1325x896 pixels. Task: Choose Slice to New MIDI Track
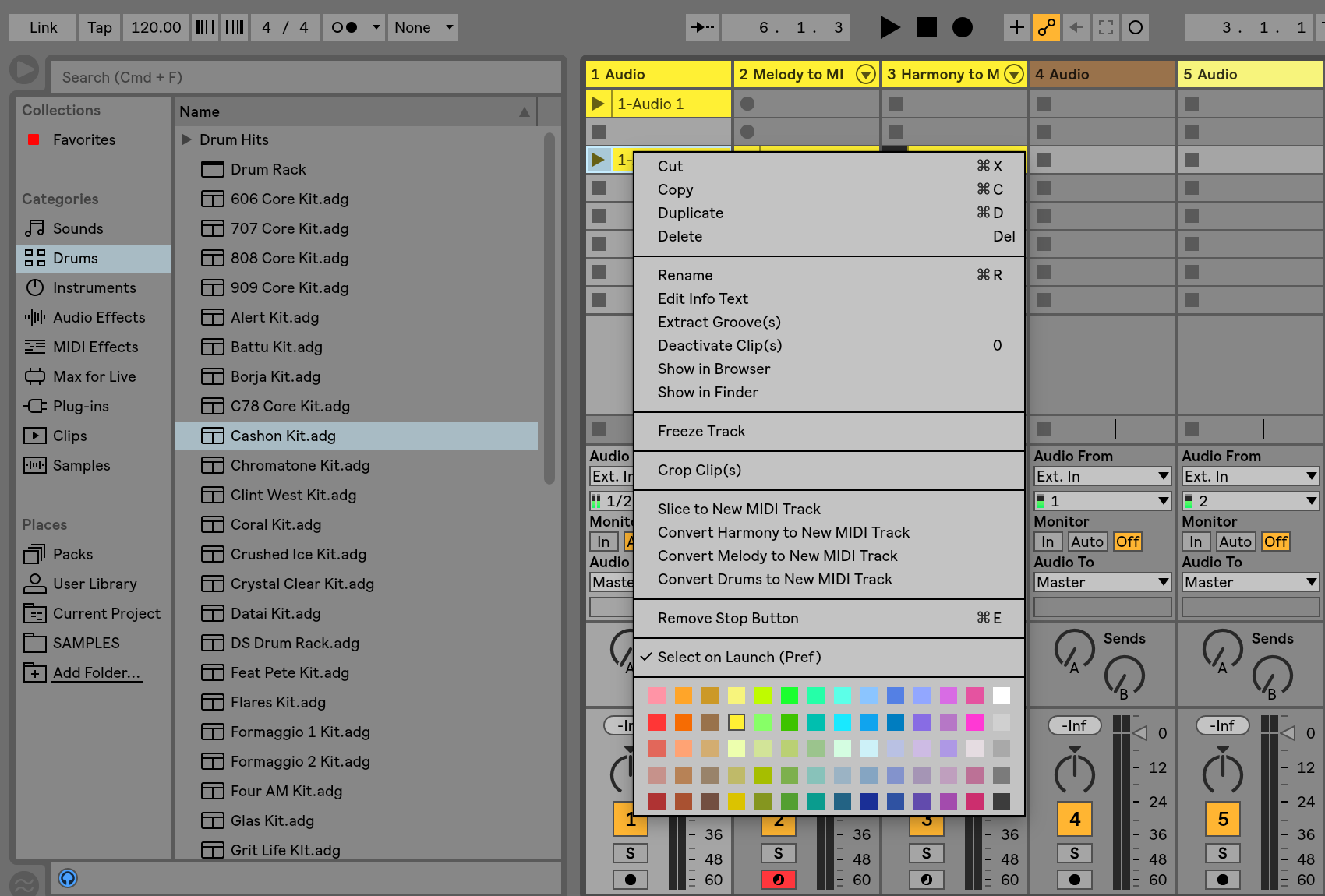click(829, 509)
